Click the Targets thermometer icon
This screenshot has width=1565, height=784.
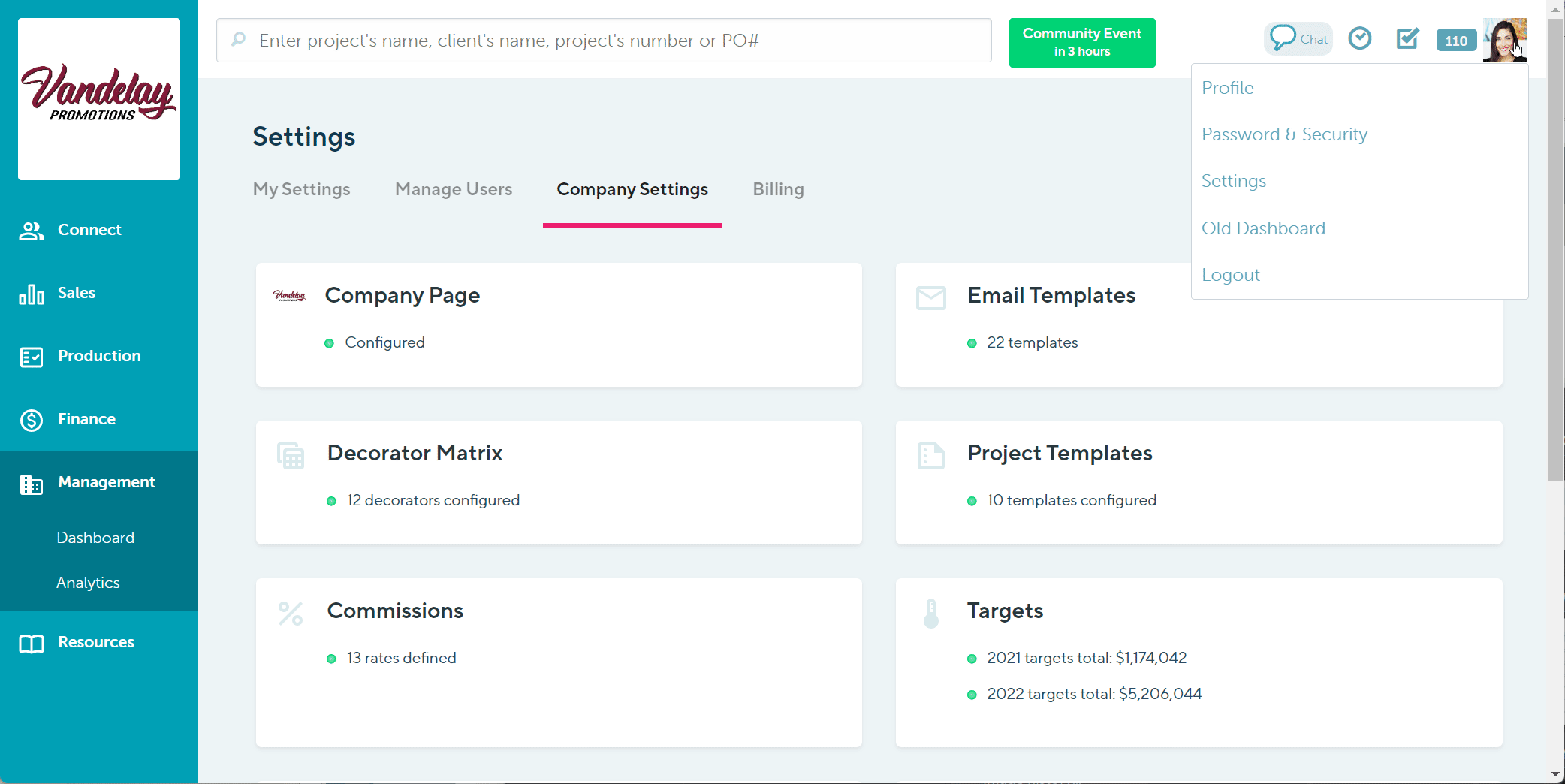(931, 613)
